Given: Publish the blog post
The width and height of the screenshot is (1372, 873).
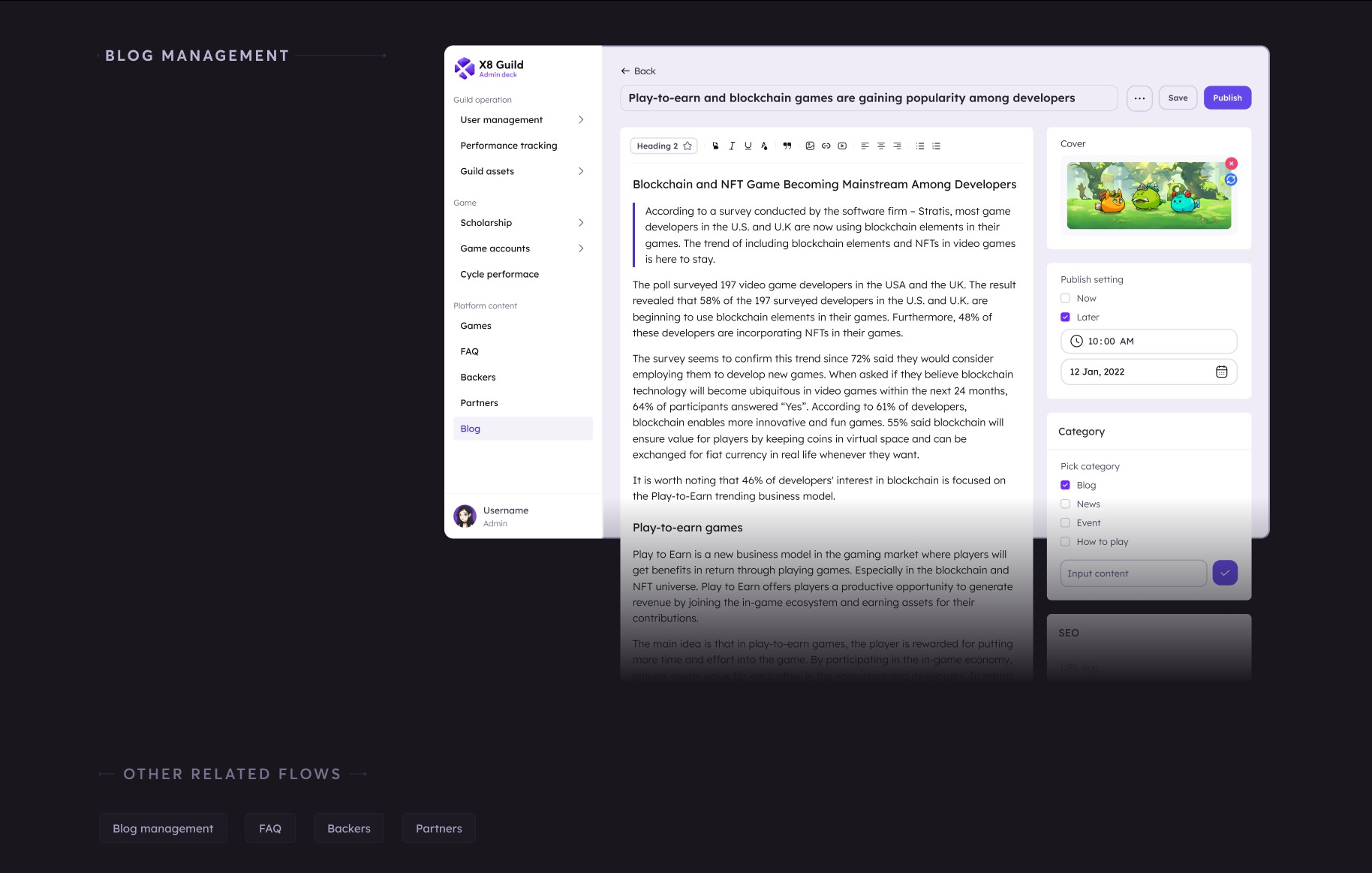Looking at the screenshot, I should click(1227, 98).
